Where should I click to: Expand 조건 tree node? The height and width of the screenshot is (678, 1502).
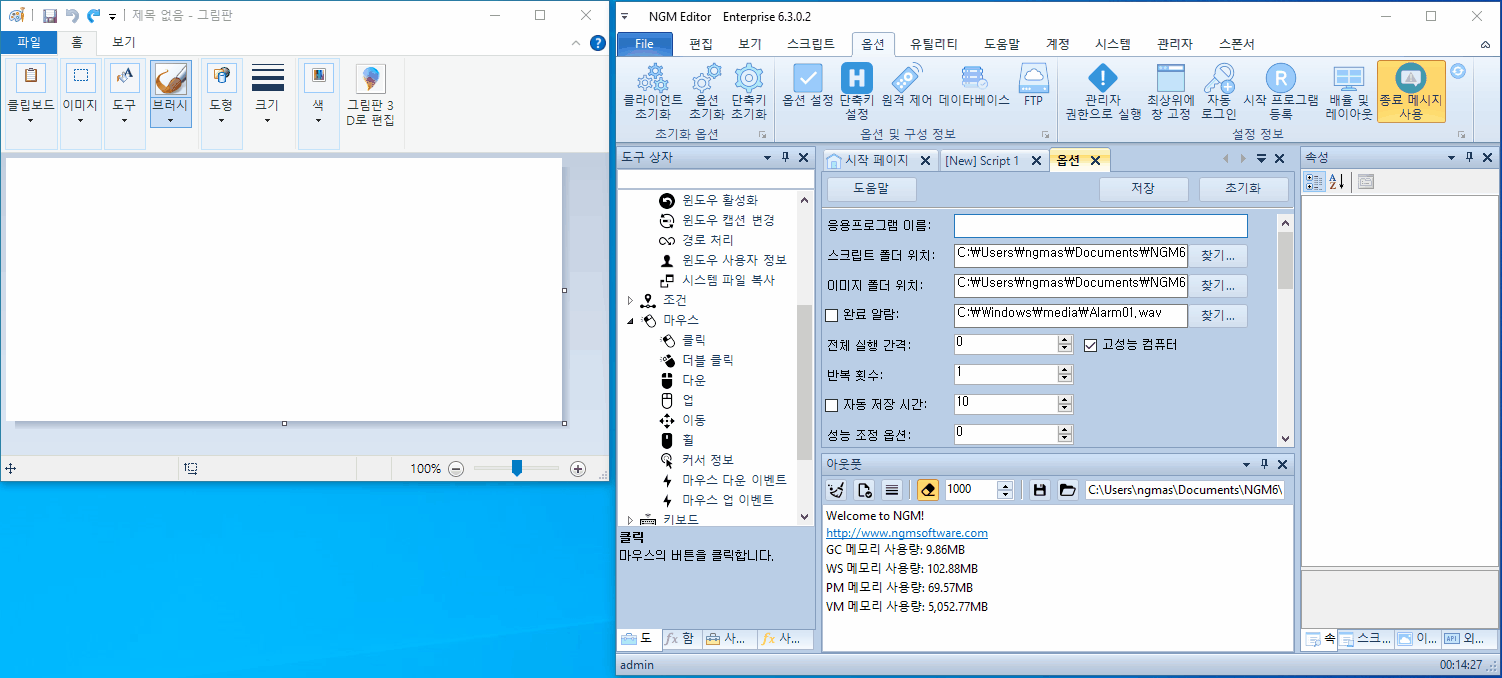coord(630,300)
